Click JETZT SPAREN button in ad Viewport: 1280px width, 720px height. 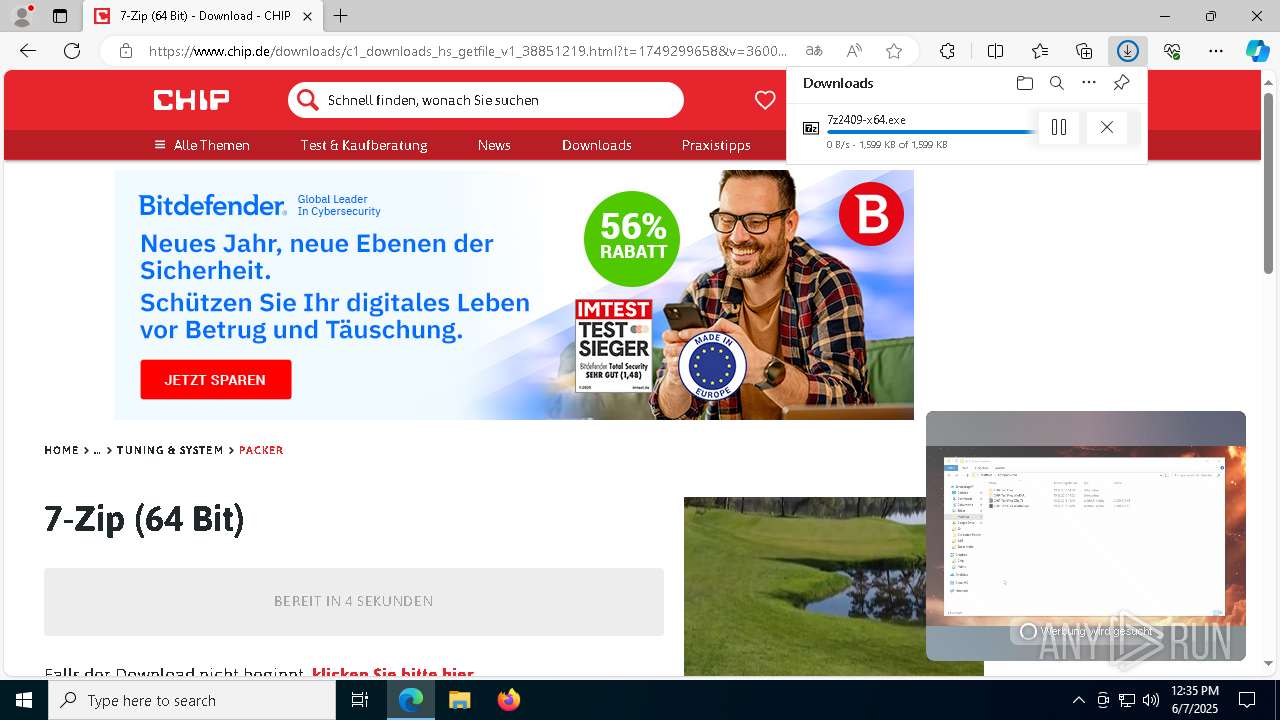pyautogui.click(x=216, y=380)
